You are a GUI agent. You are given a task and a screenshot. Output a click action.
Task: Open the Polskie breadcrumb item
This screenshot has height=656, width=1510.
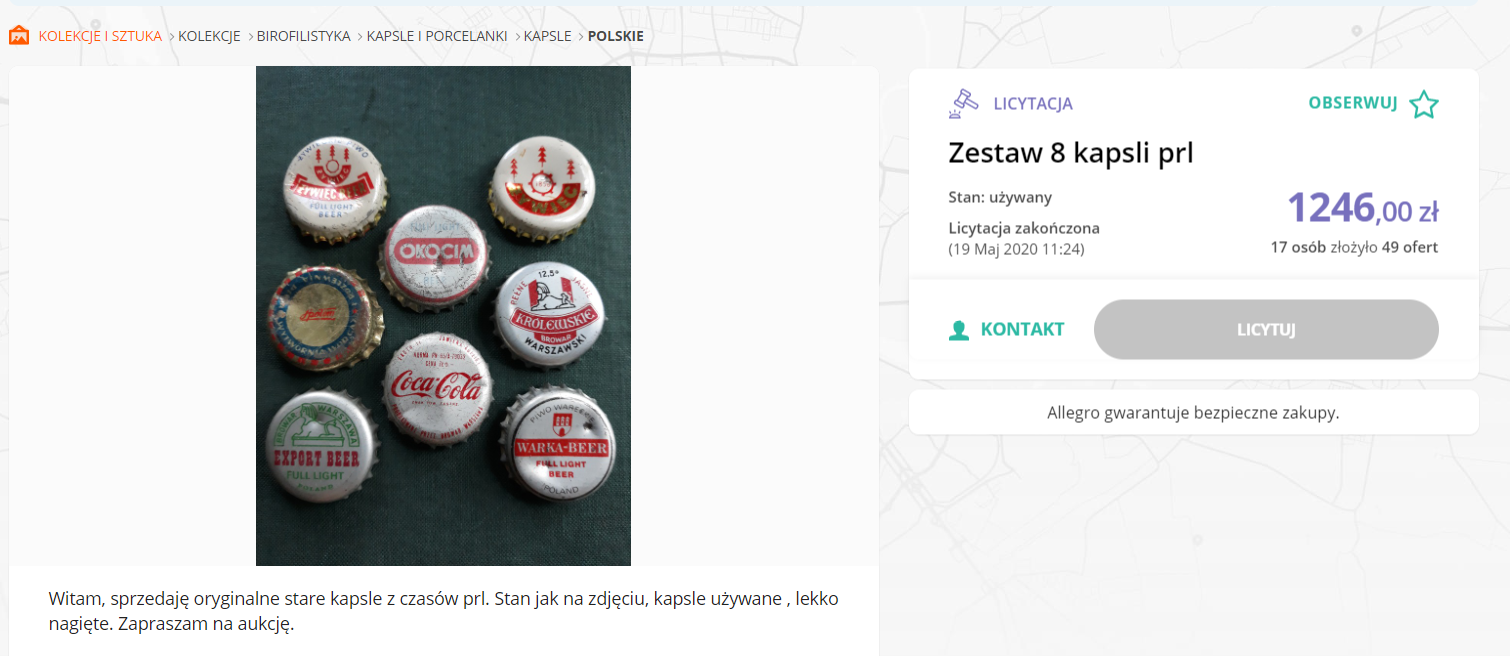[616, 36]
